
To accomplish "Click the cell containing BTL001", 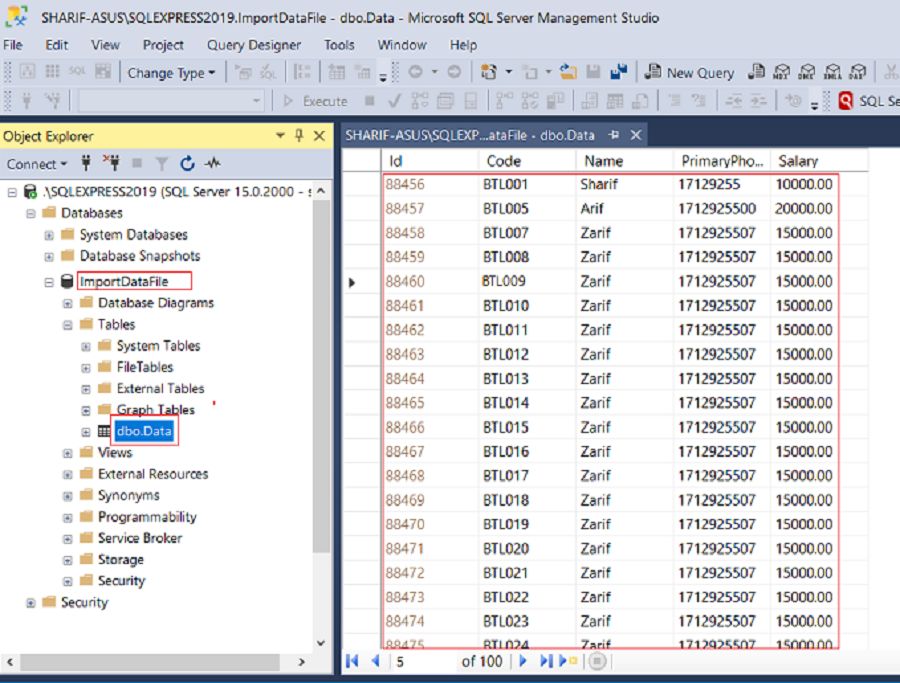I will tap(527, 184).
